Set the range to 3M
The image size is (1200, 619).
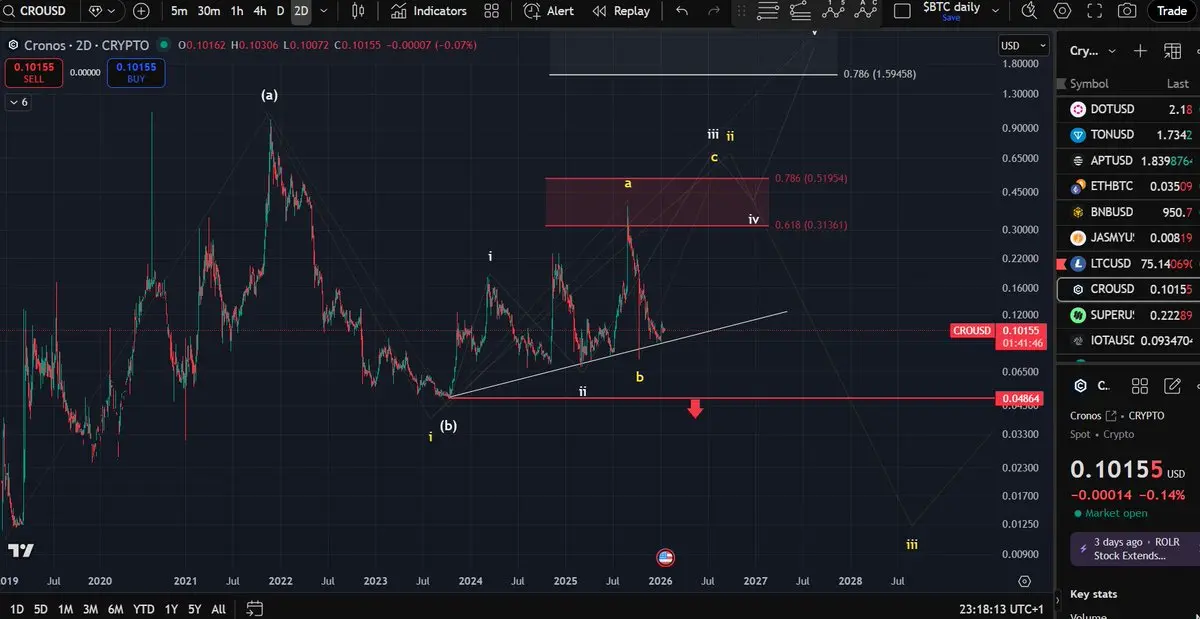click(x=90, y=609)
